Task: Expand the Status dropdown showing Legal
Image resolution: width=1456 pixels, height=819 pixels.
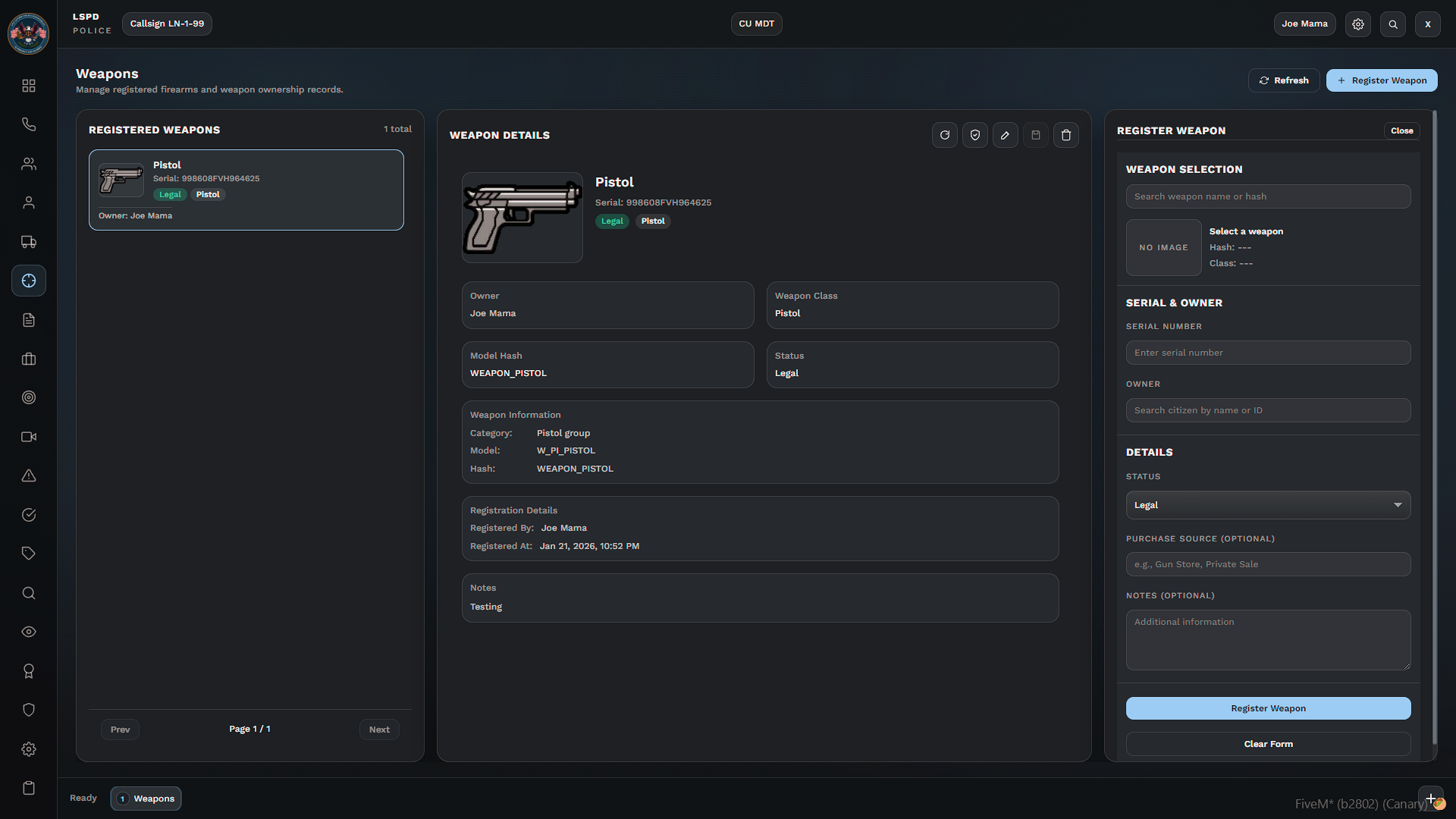Action: 1267,505
